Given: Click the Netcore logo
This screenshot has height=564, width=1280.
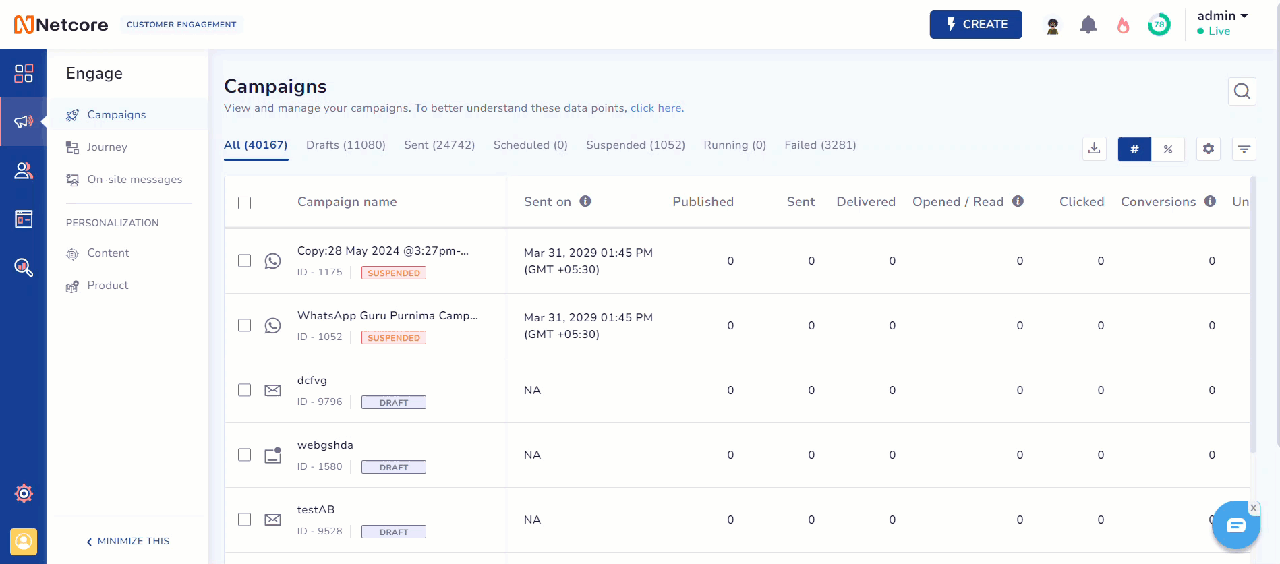Looking at the screenshot, I should [61, 24].
